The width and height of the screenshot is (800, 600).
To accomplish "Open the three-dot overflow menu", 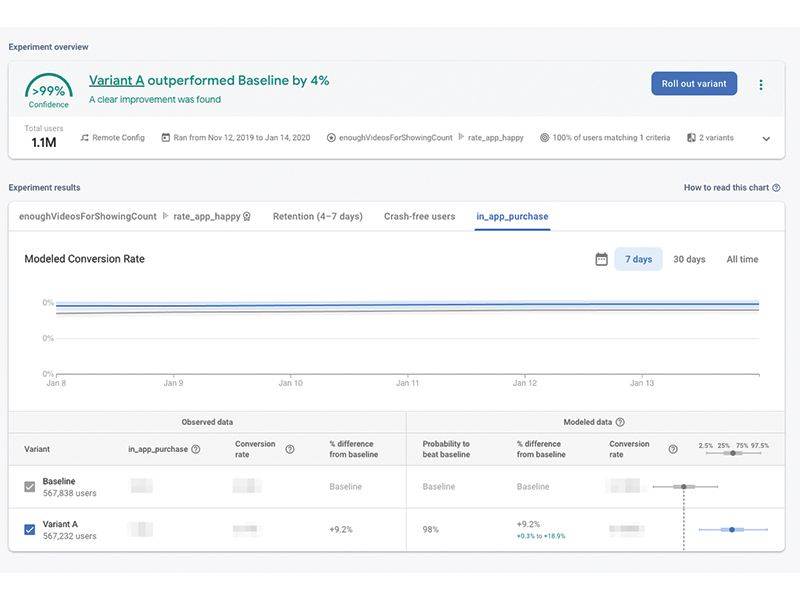I will point(761,85).
